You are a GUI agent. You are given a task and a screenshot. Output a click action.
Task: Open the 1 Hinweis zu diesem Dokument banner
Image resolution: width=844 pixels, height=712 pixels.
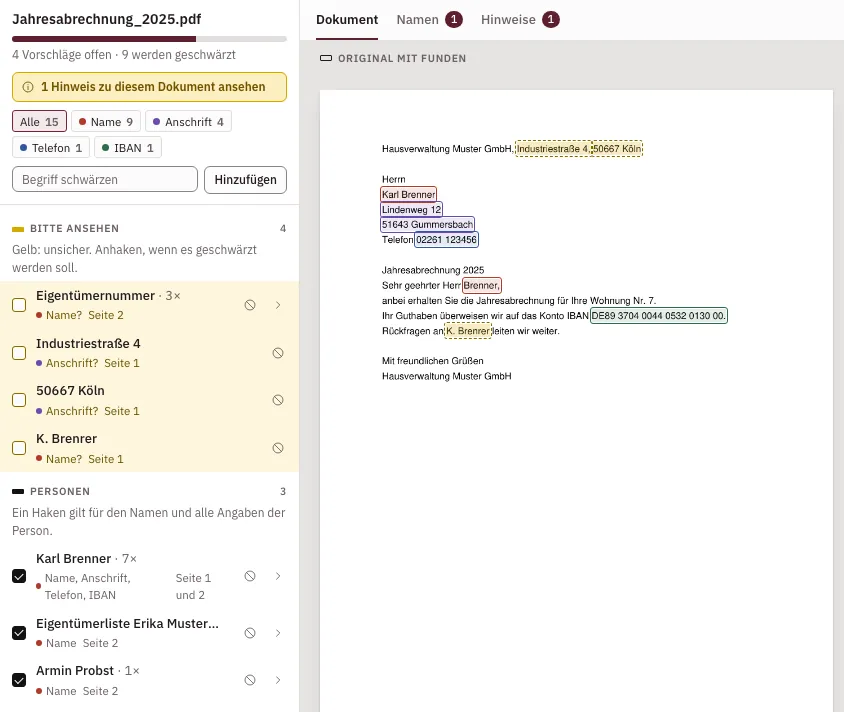pyautogui.click(x=149, y=87)
